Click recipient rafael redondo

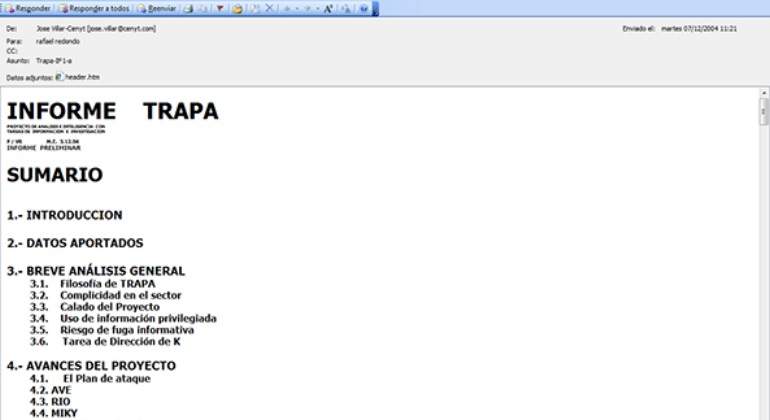click(57, 41)
